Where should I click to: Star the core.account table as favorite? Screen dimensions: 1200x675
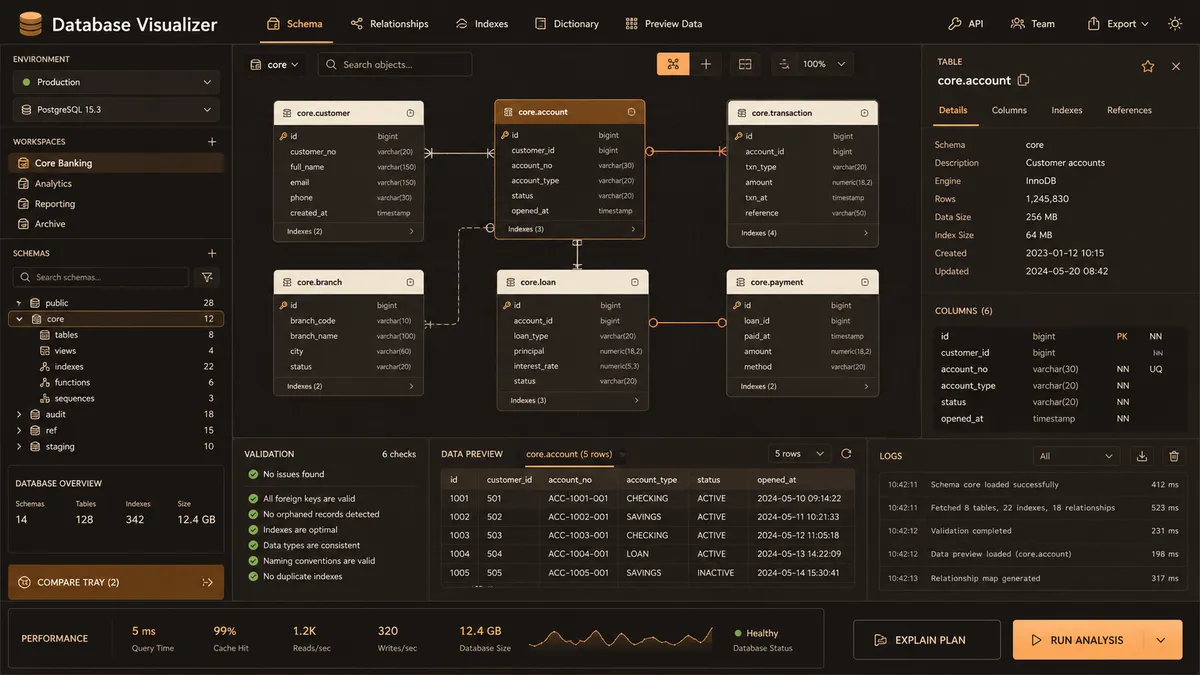pos(1148,66)
